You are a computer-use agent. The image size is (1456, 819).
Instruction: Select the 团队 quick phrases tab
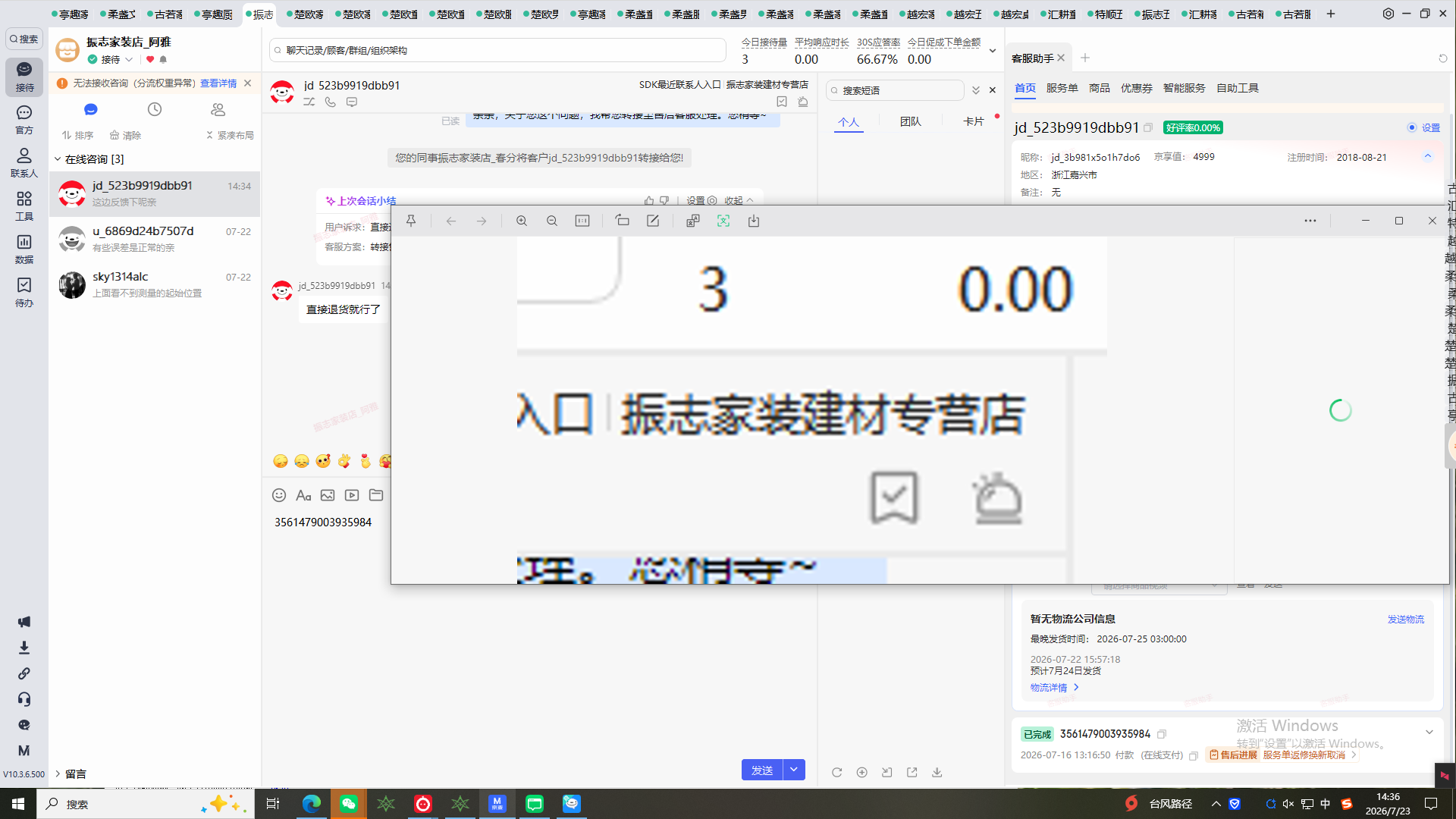click(x=911, y=121)
